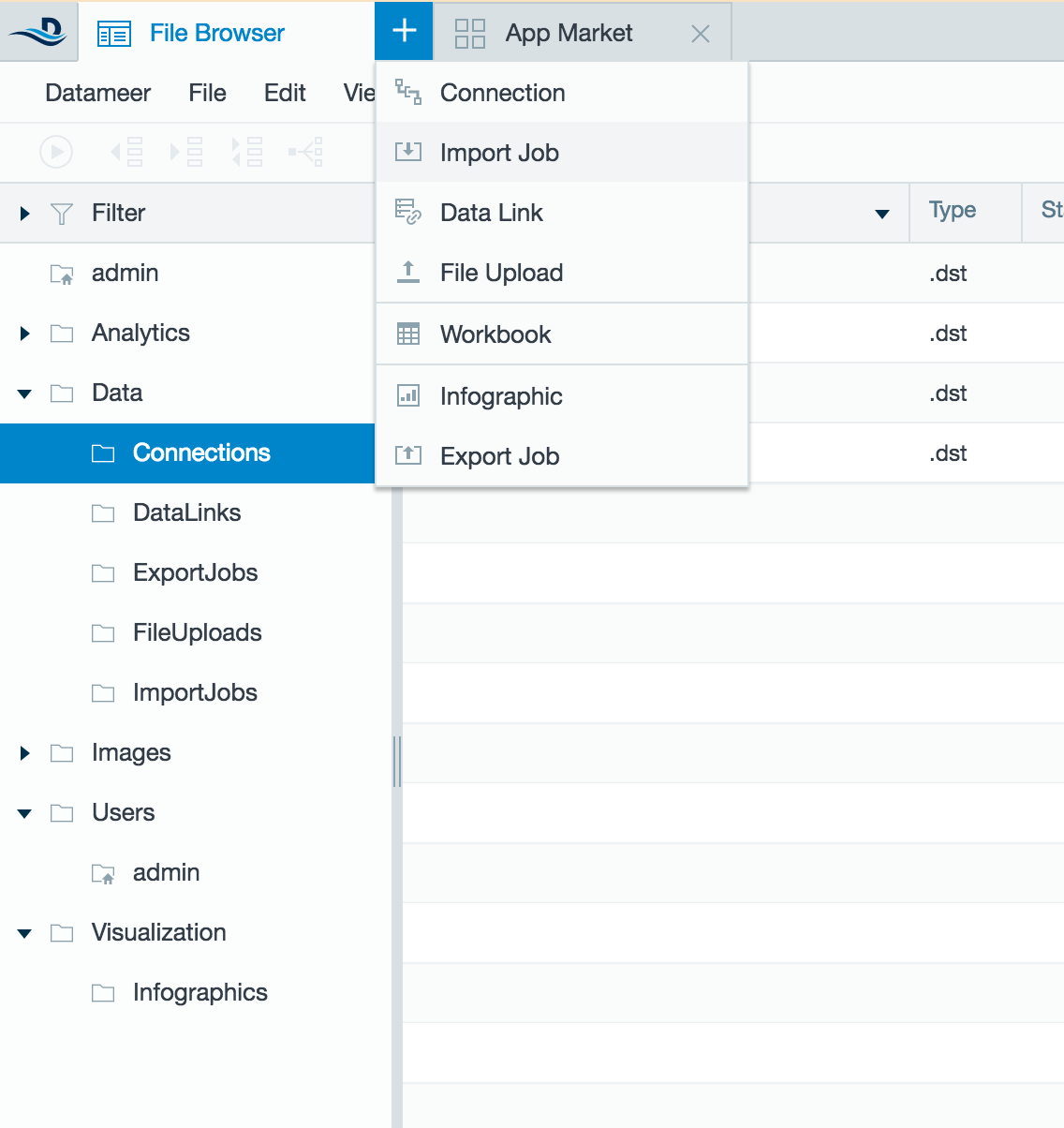
Task: Open the Edit menu
Action: (x=285, y=93)
